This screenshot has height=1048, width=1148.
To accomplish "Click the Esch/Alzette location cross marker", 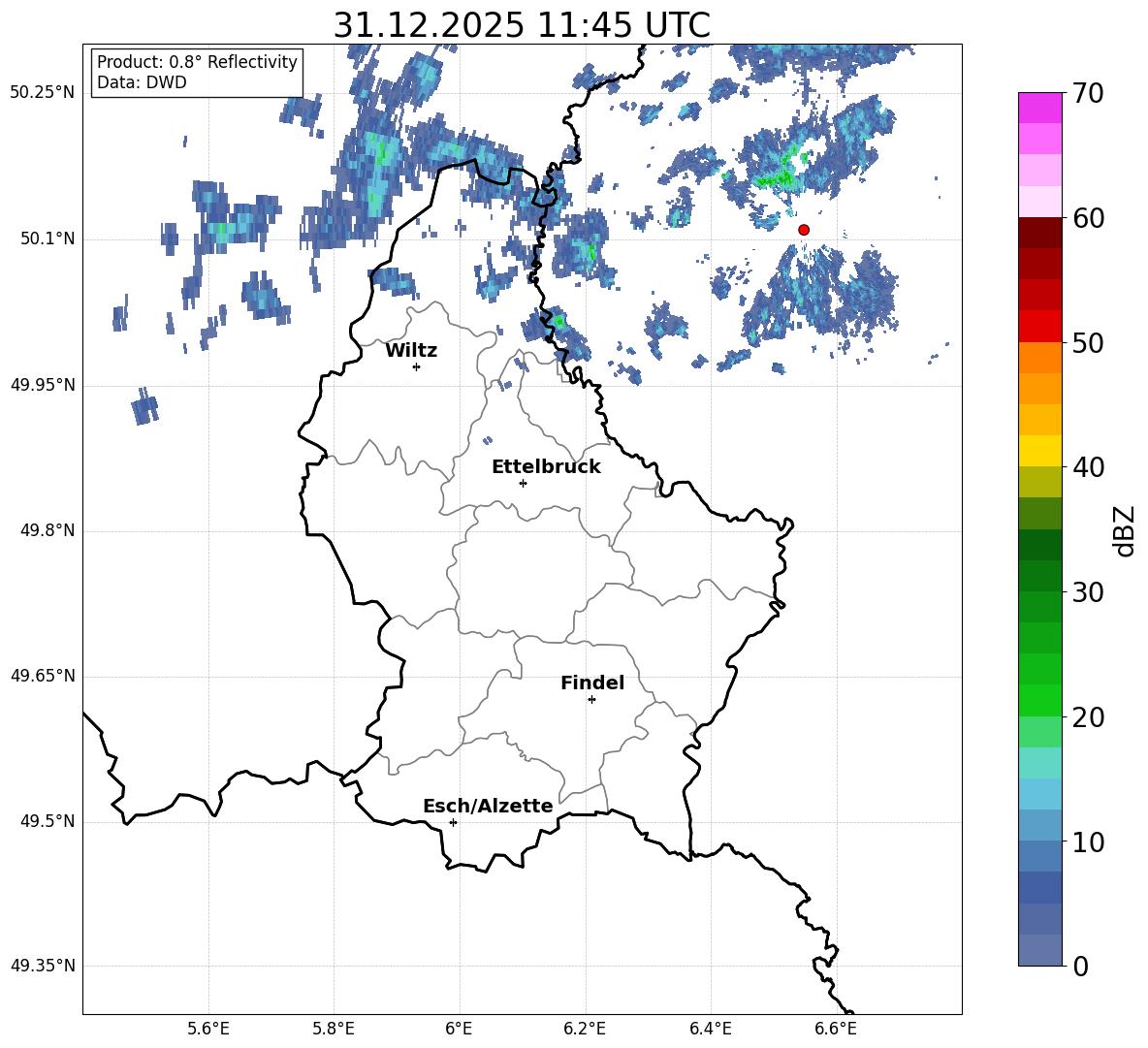I will point(453,822).
